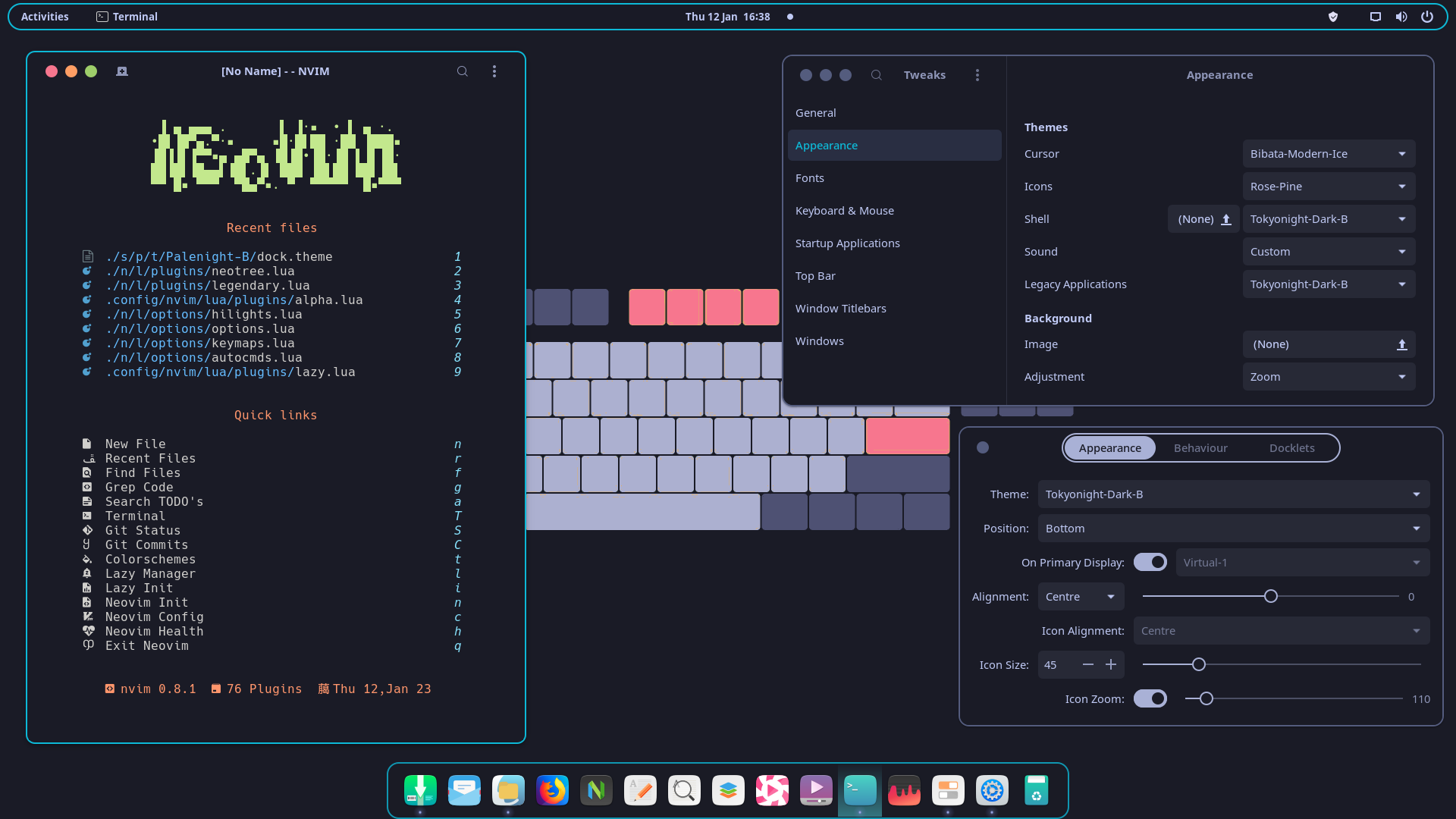Click the shell theme (None) upload button

point(1203,219)
